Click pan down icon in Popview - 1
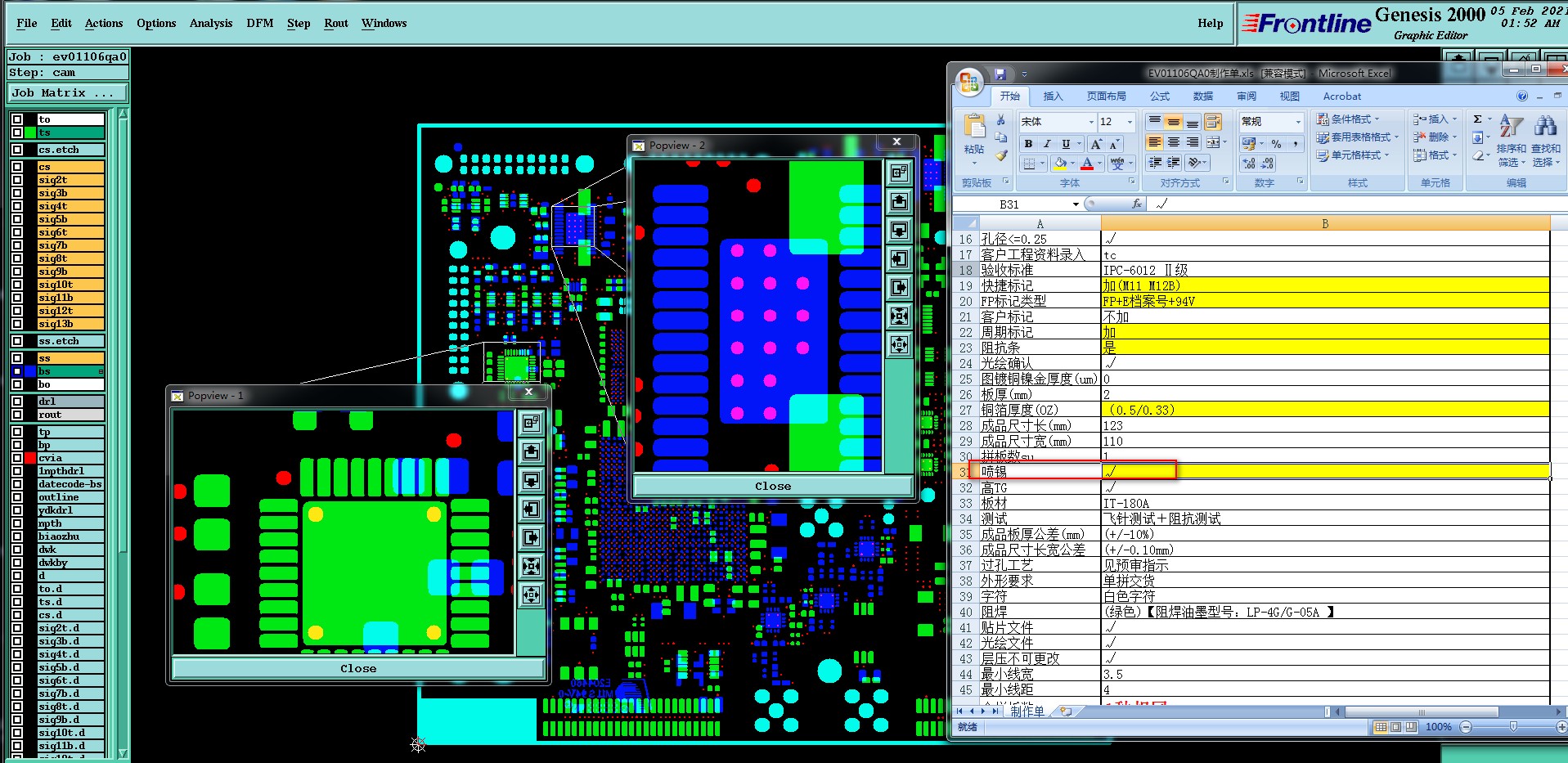 click(x=531, y=480)
